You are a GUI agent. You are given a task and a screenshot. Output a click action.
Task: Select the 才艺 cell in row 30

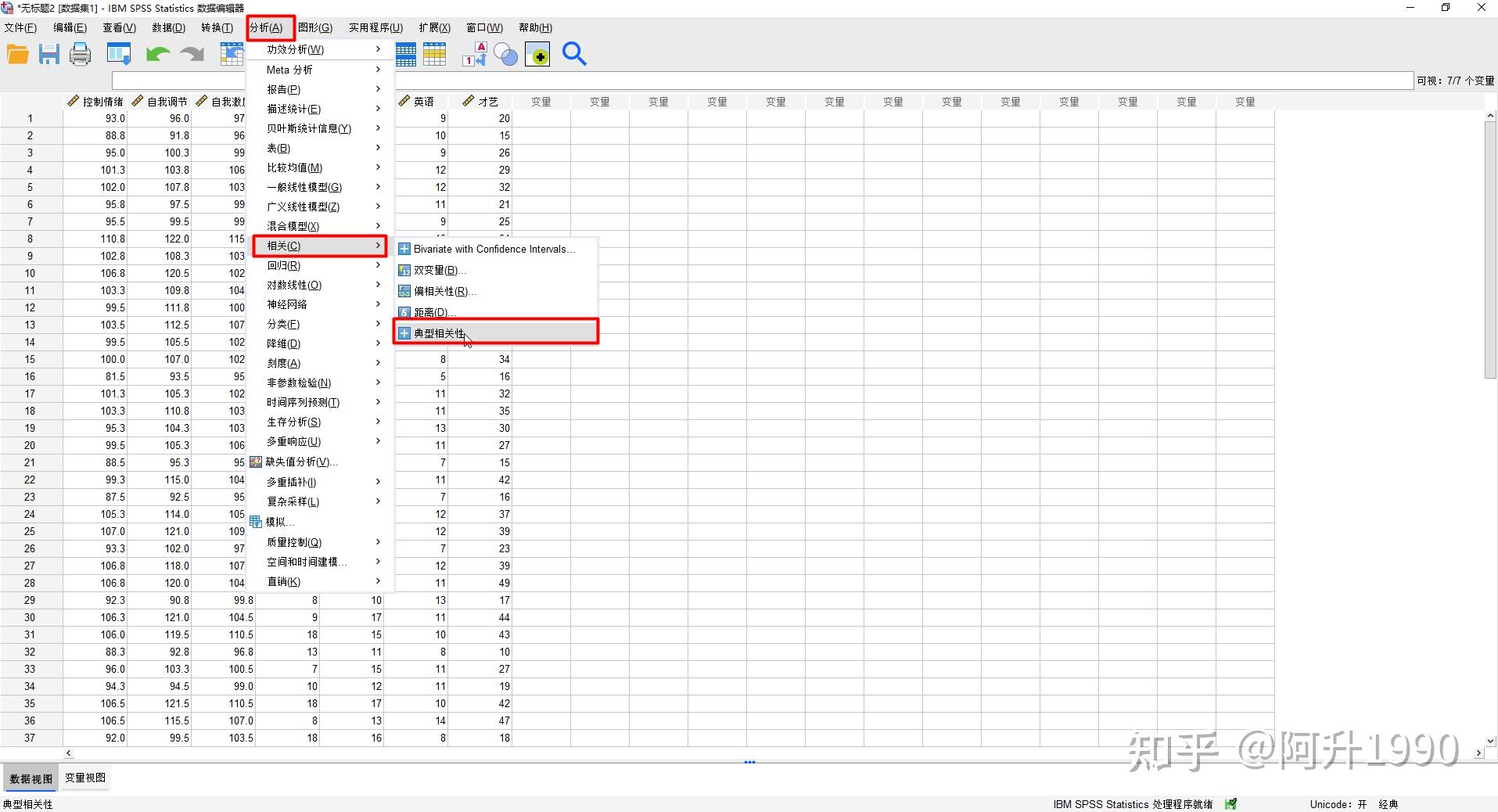(480, 617)
